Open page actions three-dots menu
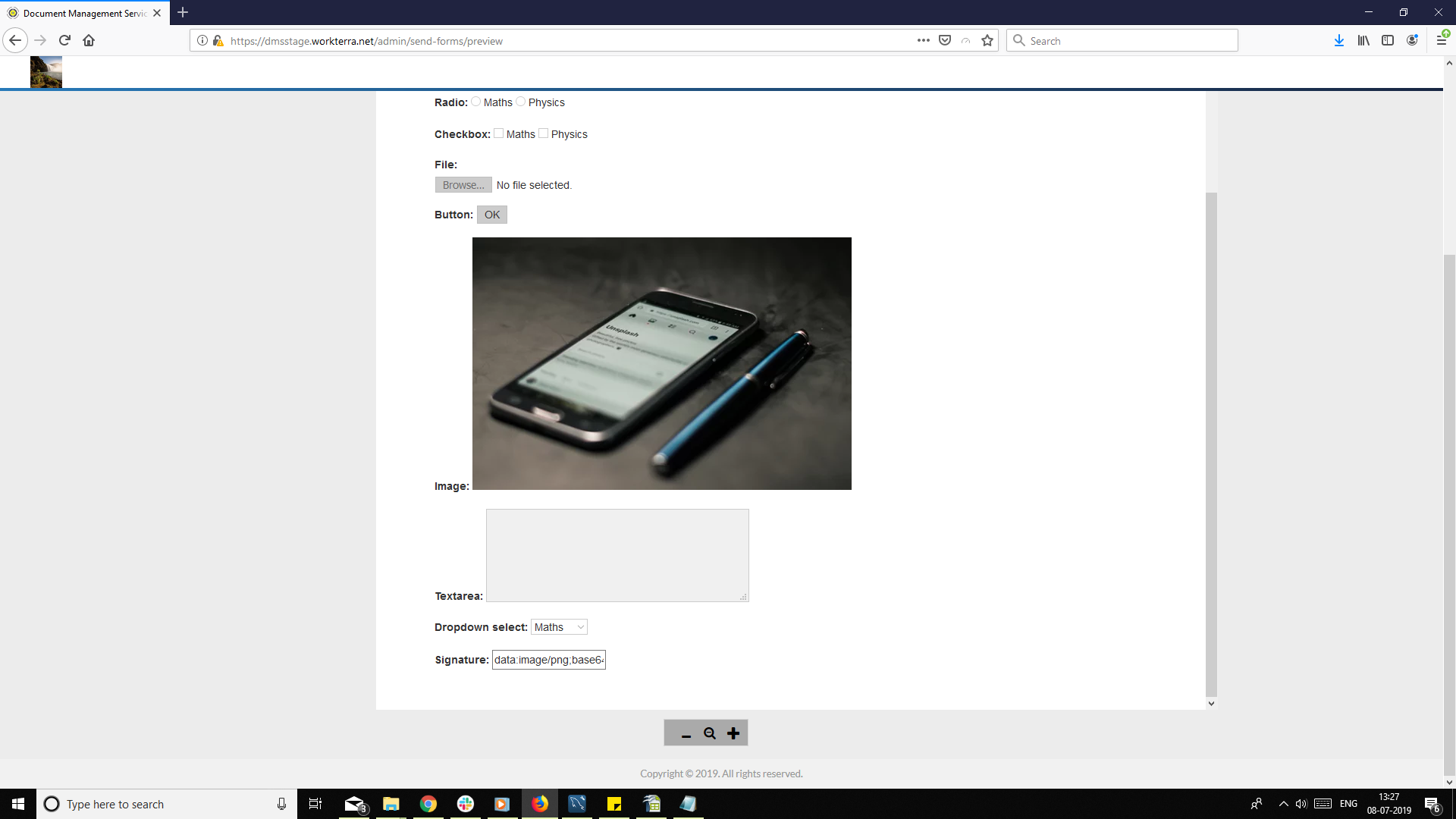 [x=923, y=41]
